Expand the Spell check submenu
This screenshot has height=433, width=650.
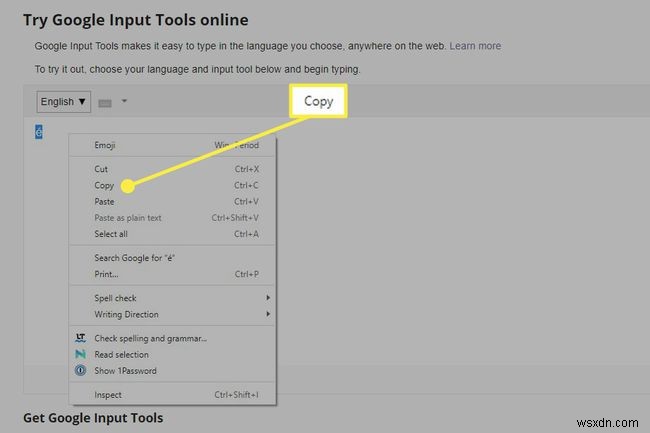pyautogui.click(x=172, y=298)
